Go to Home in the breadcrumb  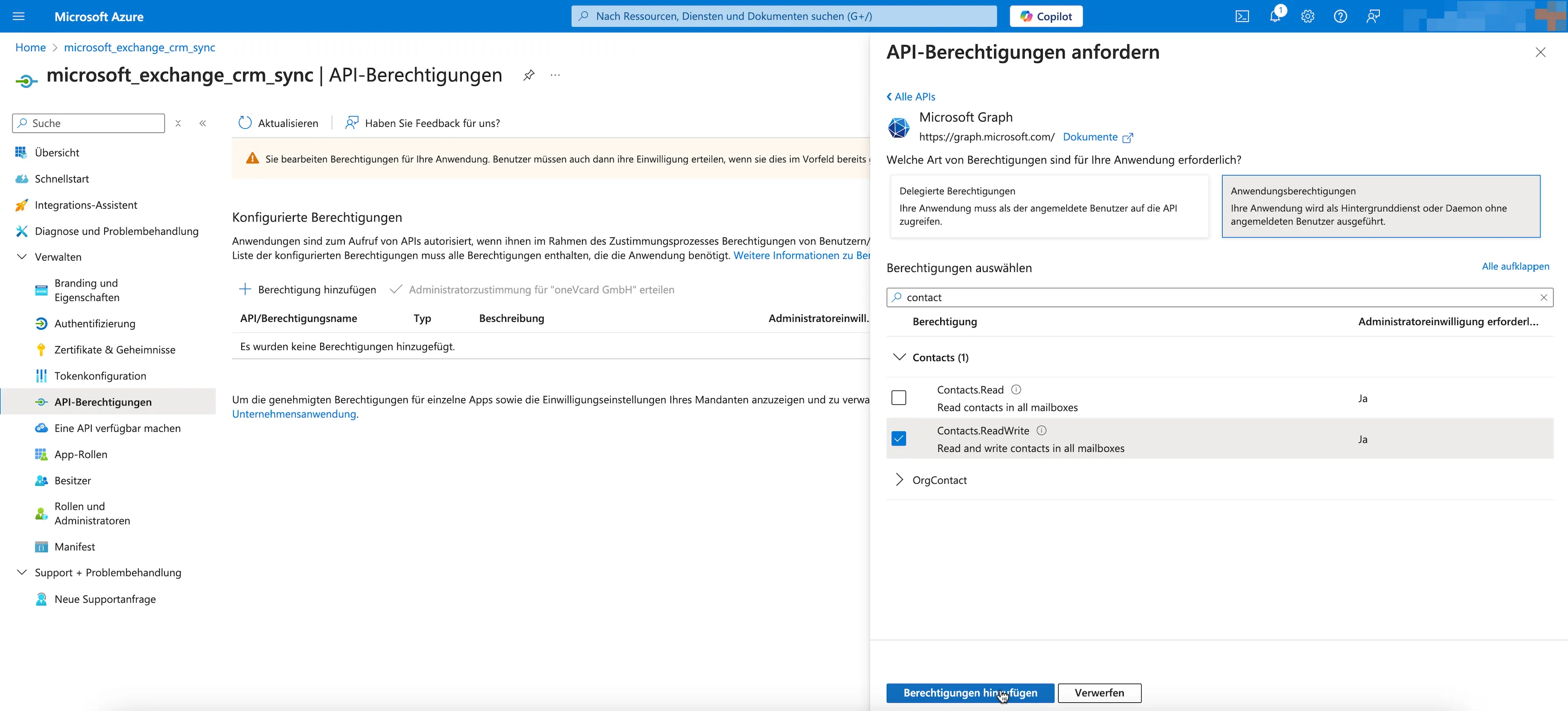click(30, 47)
